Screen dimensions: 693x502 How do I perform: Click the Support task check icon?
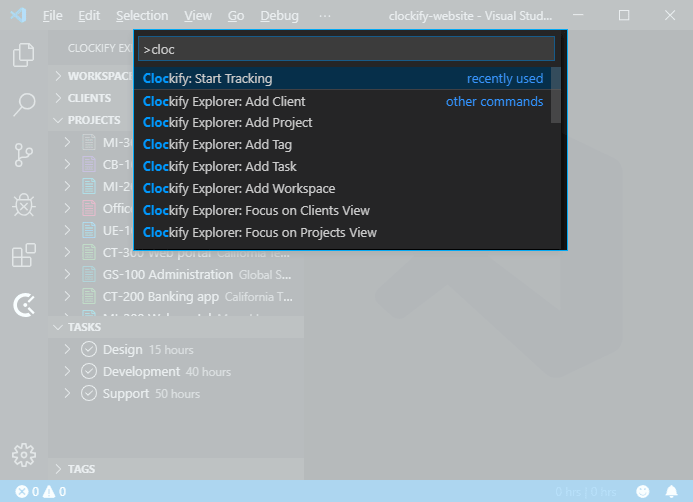(x=89, y=393)
